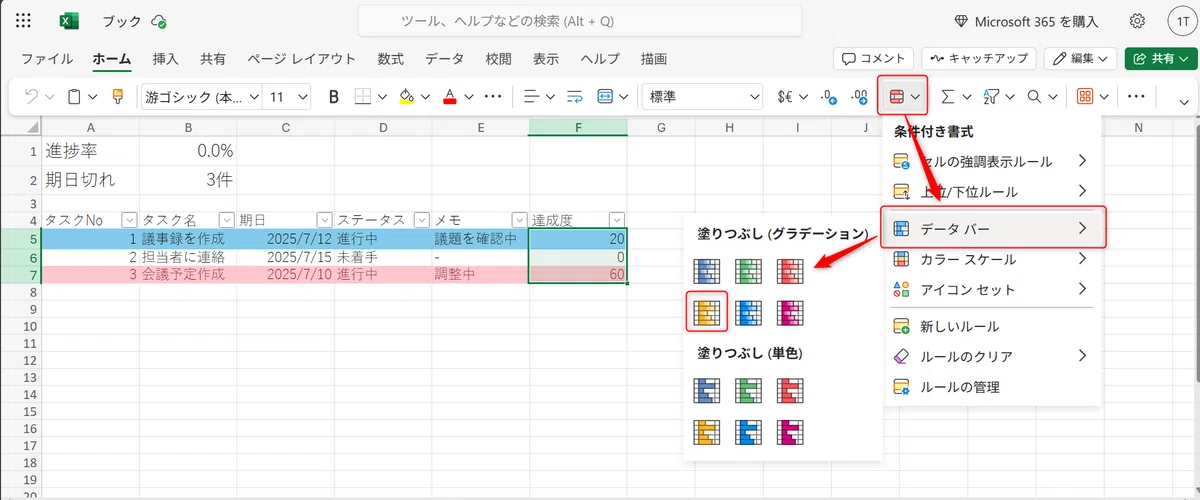1200x500 pixels.
Task: Open filter dropdown for 期日 column
Action: click(324, 220)
